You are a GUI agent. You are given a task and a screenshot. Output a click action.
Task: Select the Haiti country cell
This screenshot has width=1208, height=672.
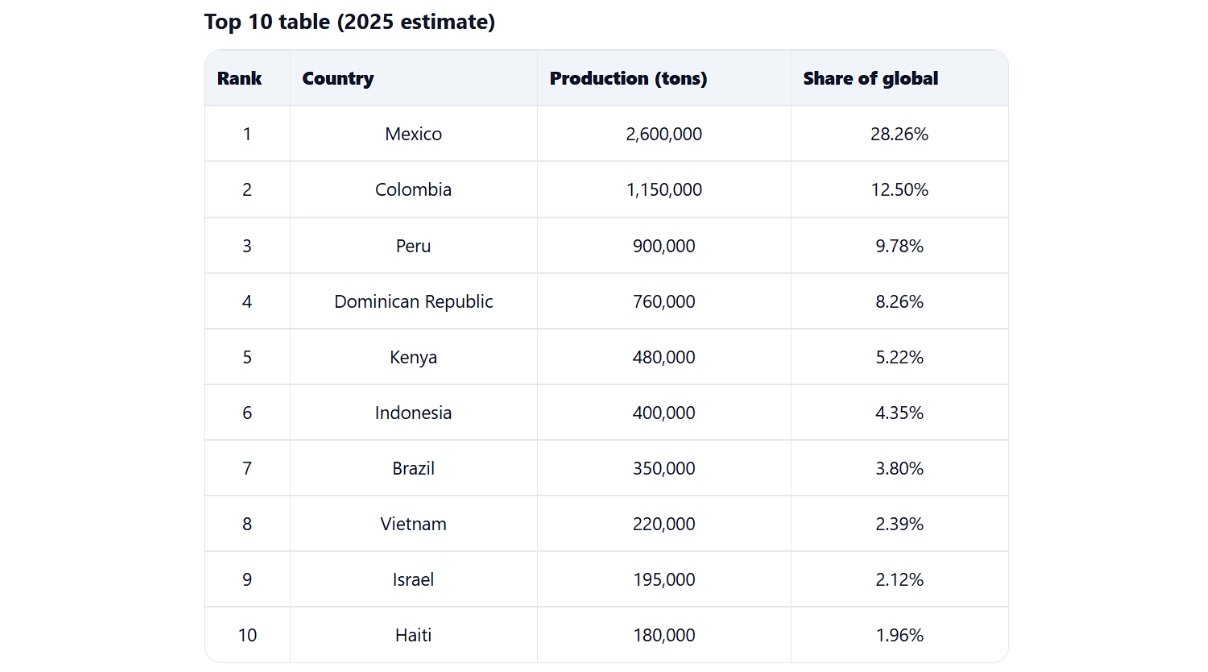click(413, 635)
